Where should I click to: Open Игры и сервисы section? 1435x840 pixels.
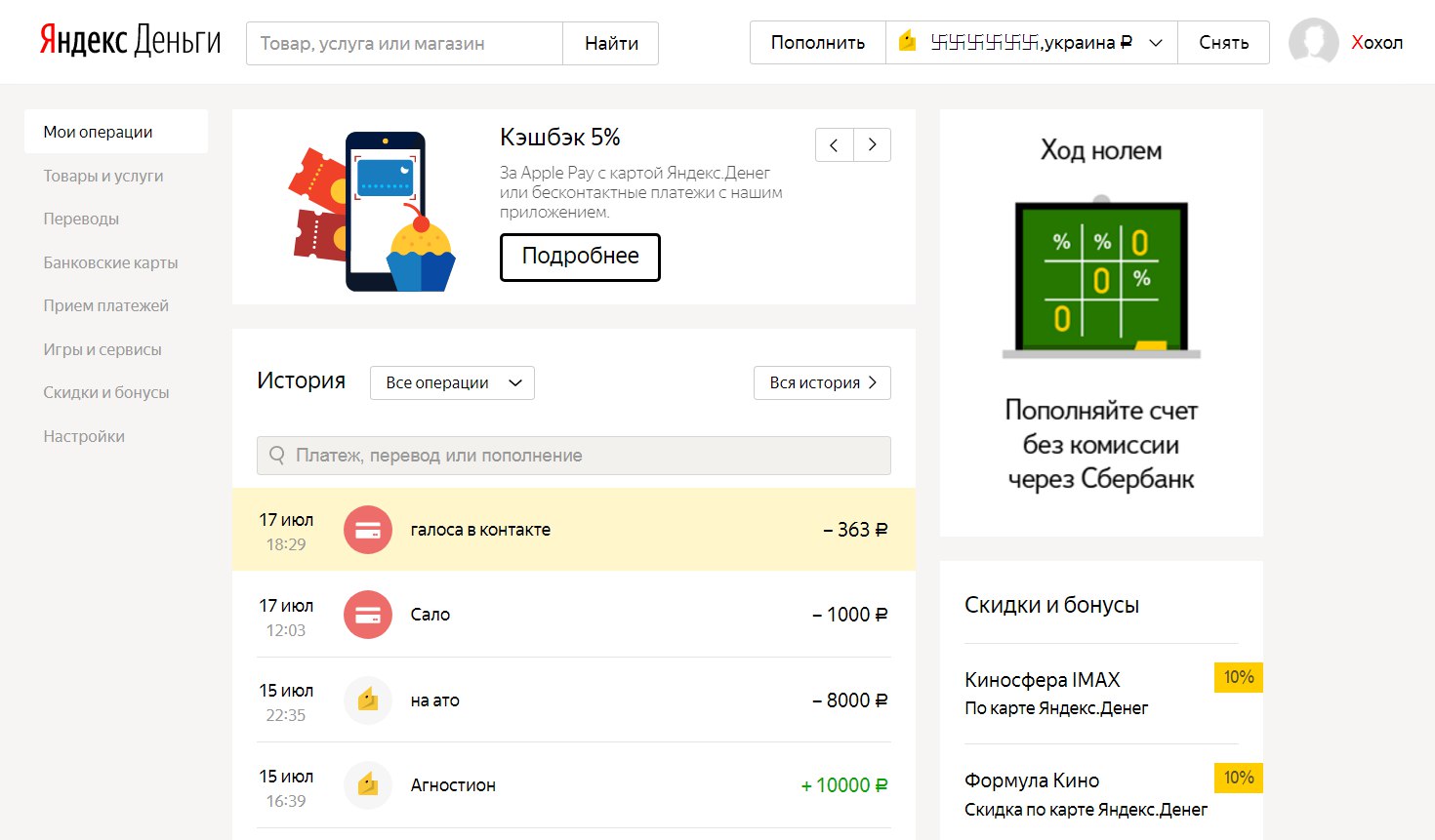click(x=102, y=349)
